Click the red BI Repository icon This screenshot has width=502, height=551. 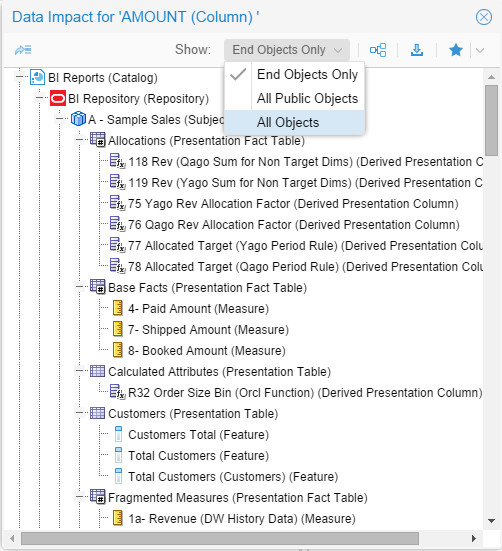tap(58, 98)
